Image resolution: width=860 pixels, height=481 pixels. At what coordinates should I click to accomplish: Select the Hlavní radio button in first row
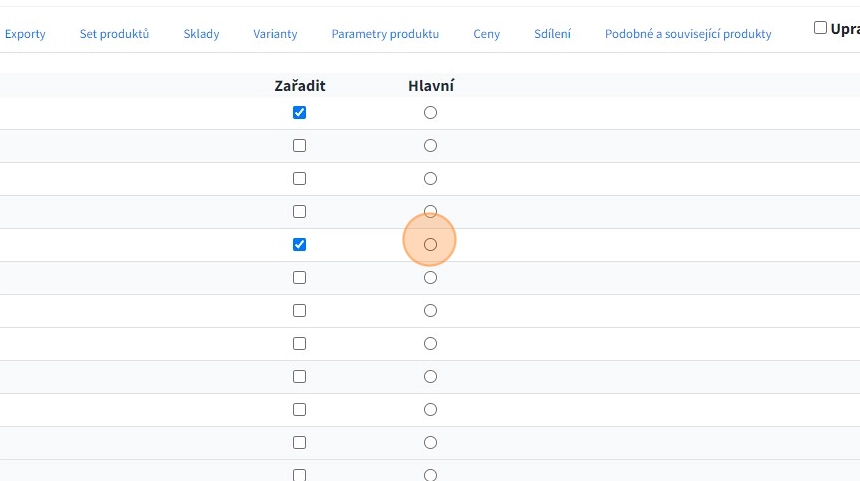pos(430,113)
